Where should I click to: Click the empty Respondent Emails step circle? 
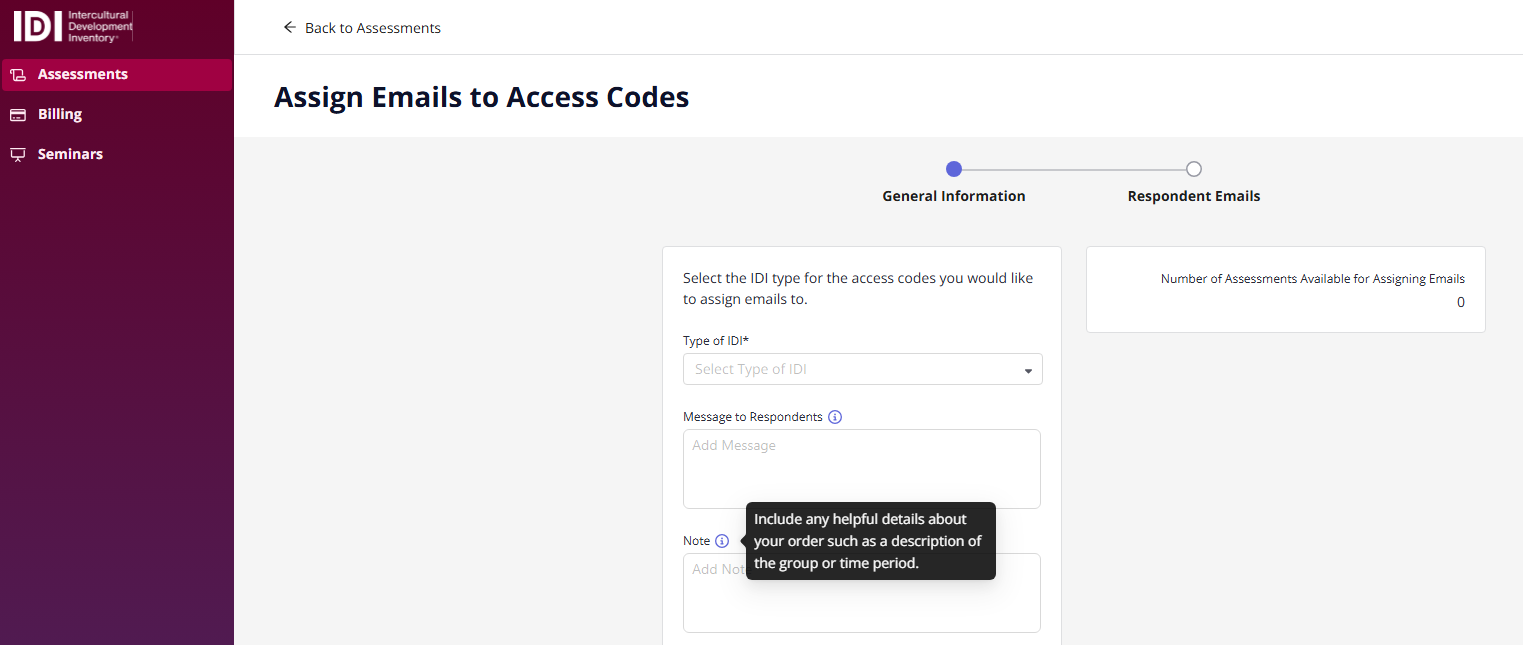pos(1194,169)
